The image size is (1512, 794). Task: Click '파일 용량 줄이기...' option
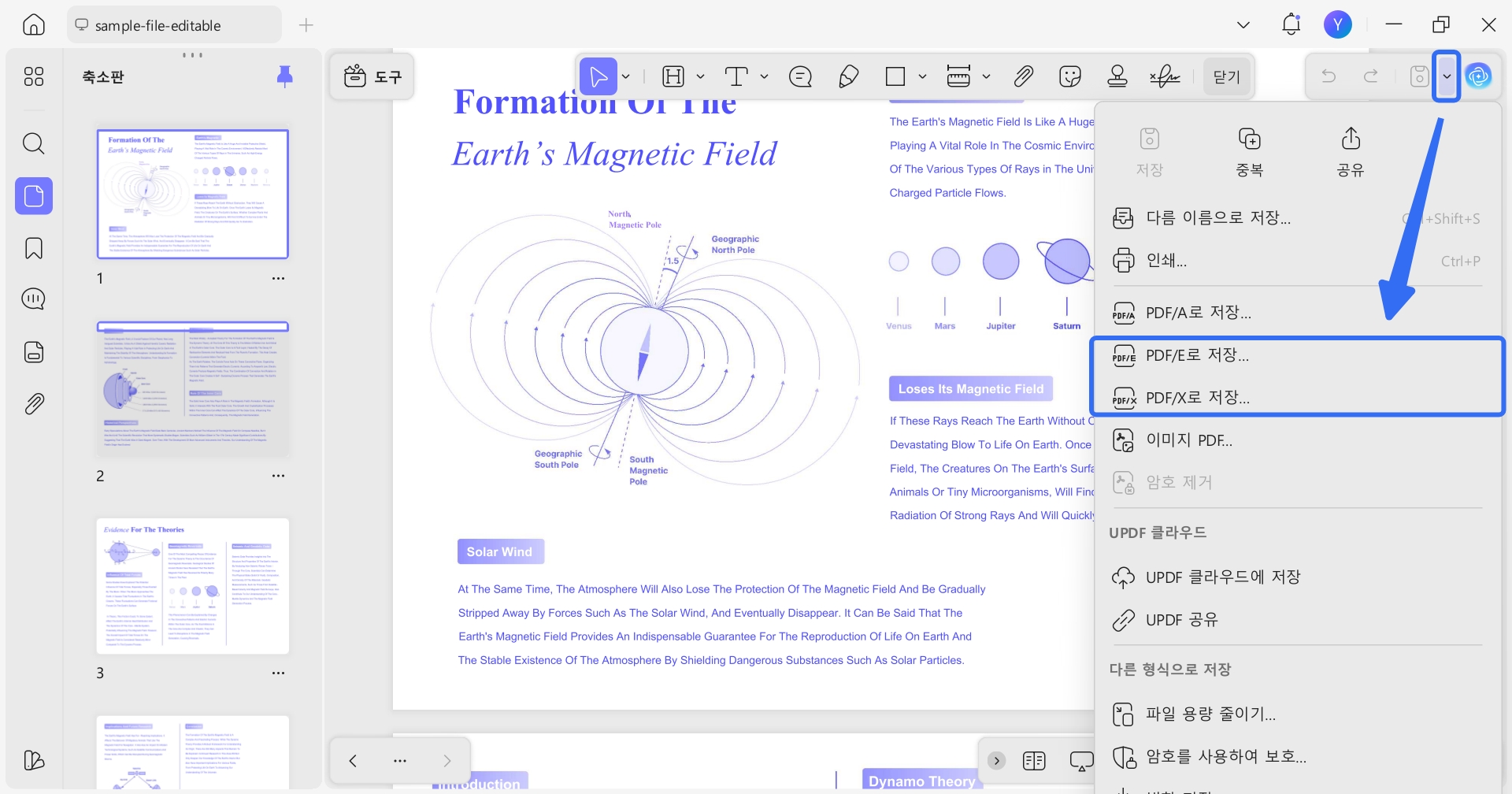point(1210,714)
